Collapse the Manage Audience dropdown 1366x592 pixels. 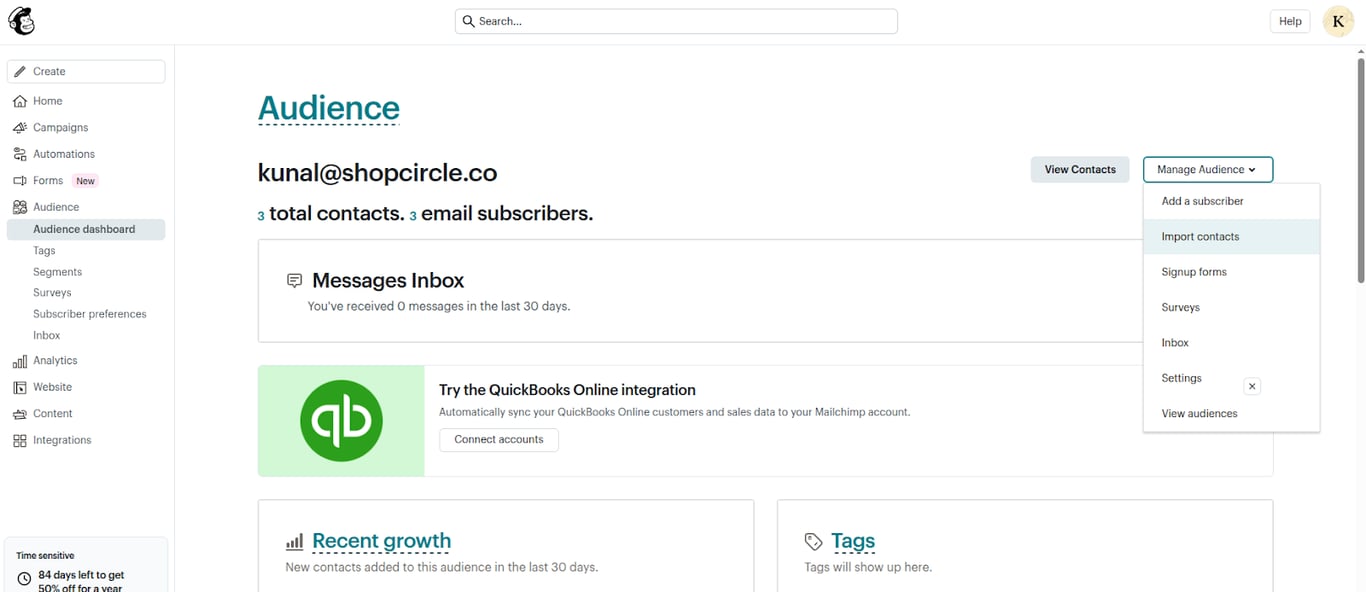point(1207,170)
